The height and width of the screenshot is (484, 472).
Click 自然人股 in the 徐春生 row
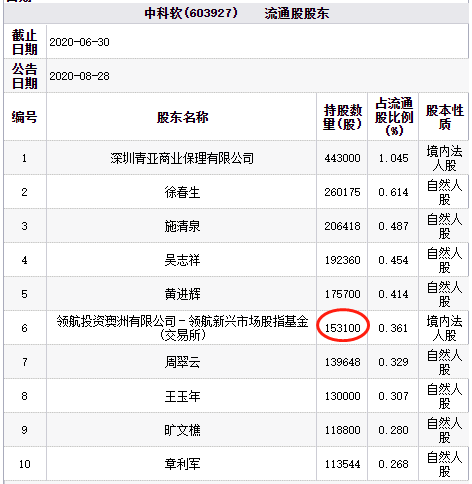point(445,192)
